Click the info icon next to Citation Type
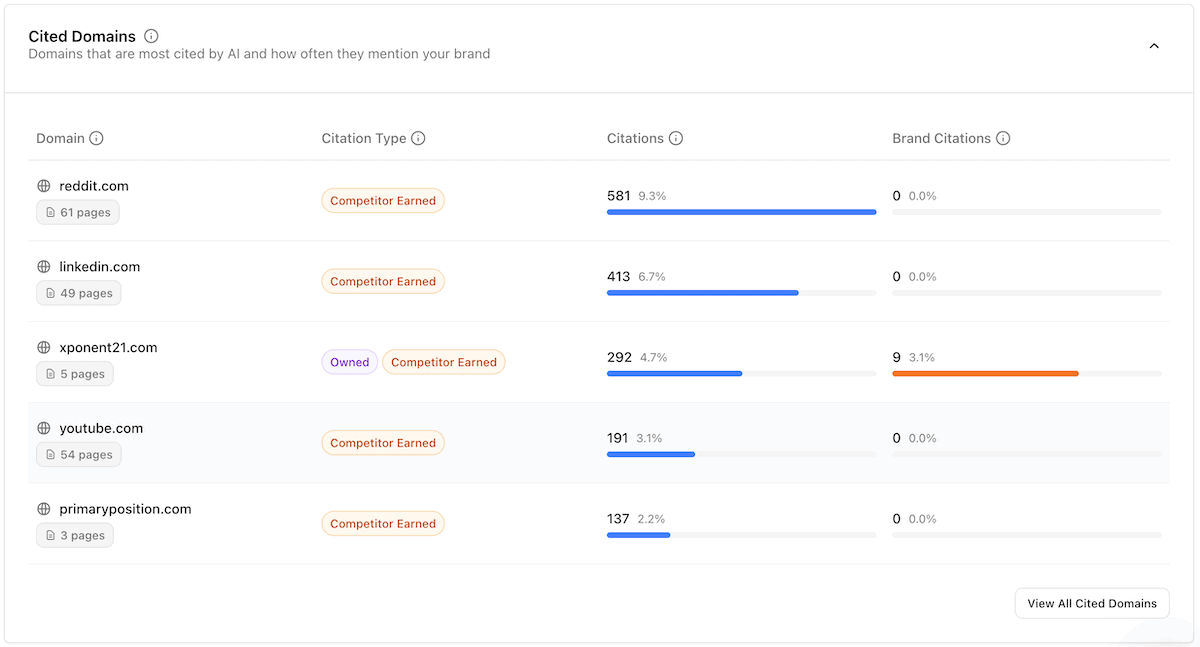 pyautogui.click(x=418, y=139)
